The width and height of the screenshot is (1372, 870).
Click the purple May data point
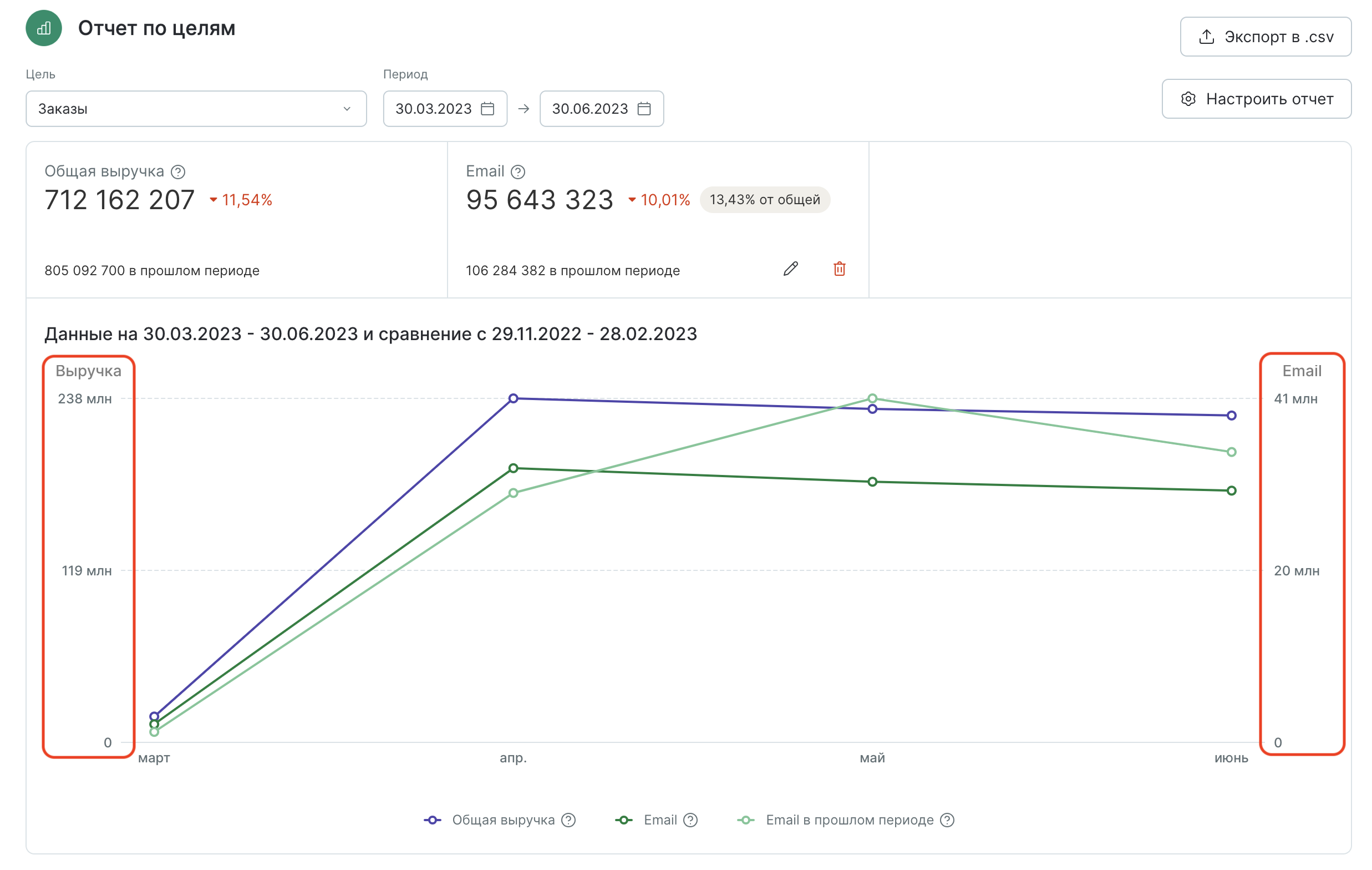[872, 409]
